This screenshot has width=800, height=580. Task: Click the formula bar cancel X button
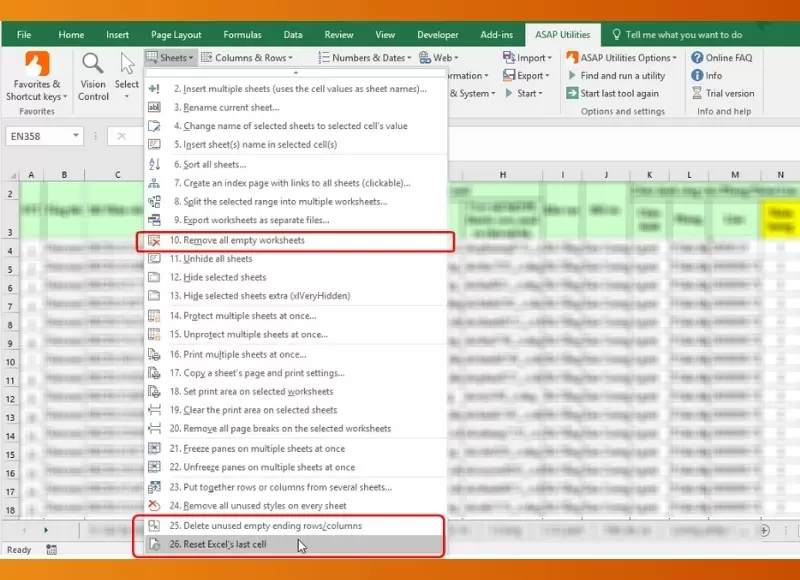point(121,136)
